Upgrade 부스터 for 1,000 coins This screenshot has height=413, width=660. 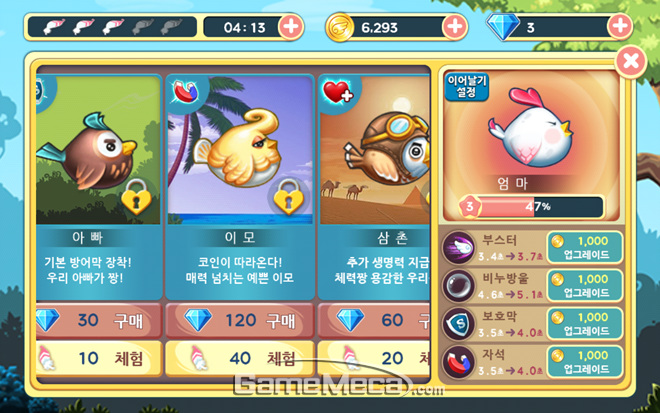coord(585,248)
